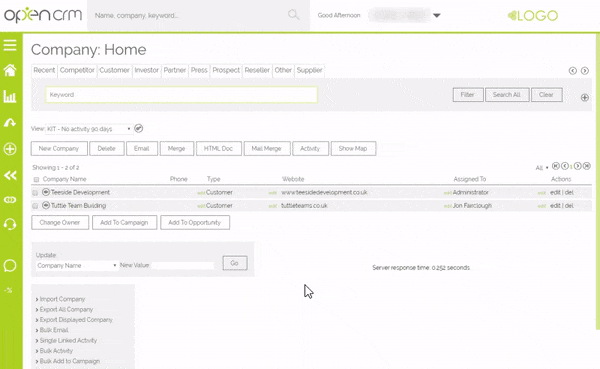The width and height of the screenshot is (600, 369).
Task: Open the View dropdown KIT - No activity
Action: (x=89, y=129)
